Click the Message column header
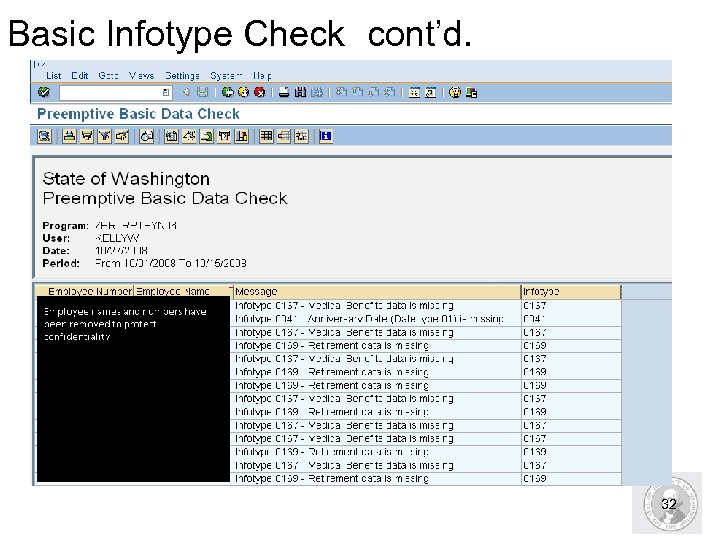This screenshot has height=540, width=720. tap(377, 292)
